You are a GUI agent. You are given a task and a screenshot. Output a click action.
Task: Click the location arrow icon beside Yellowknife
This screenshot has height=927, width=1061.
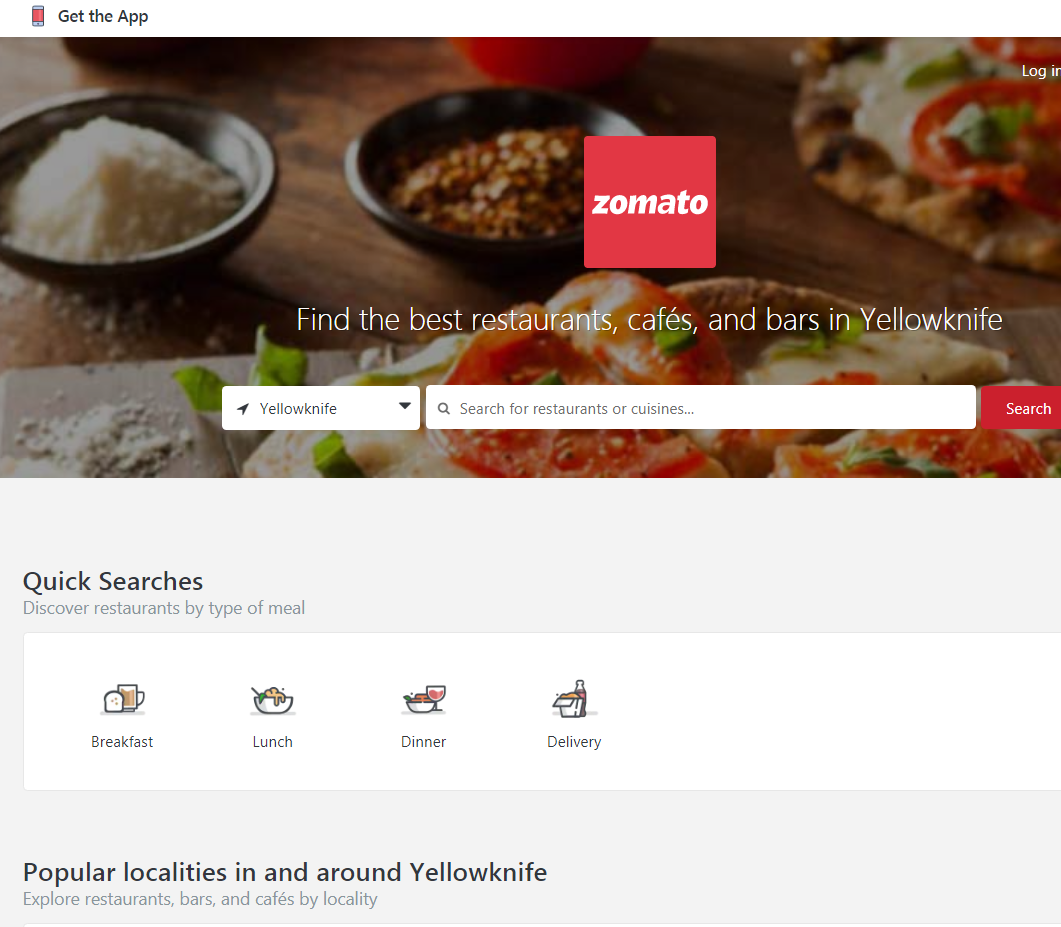(243, 409)
